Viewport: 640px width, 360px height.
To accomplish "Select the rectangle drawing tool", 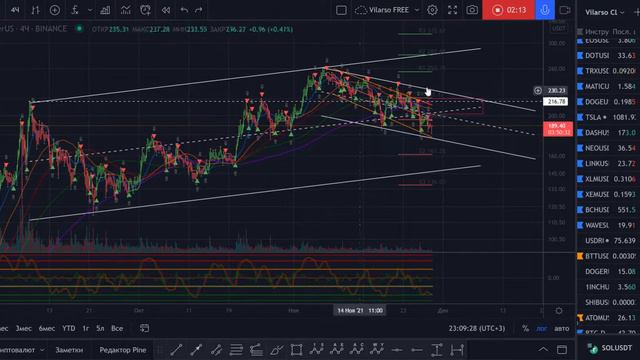I will [296, 350].
